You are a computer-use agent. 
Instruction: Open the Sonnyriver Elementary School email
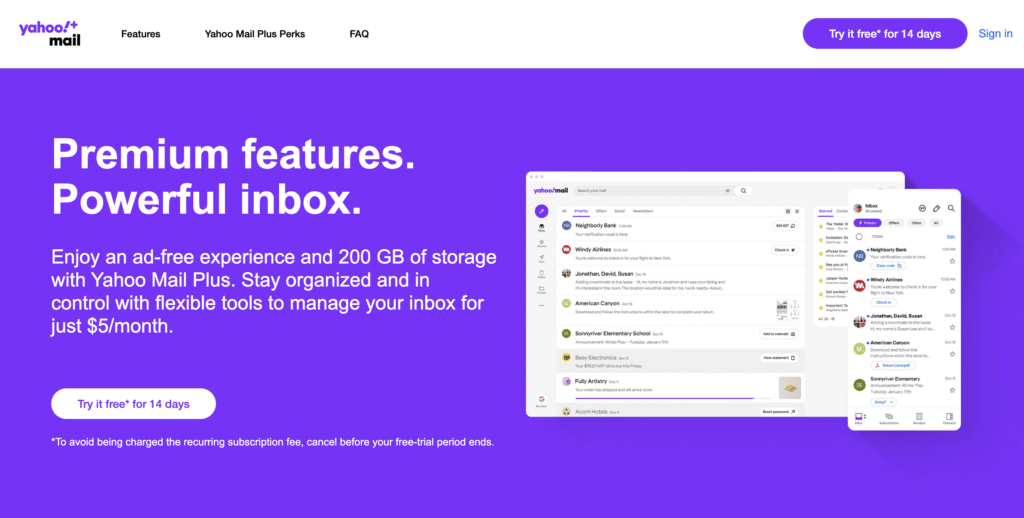click(680, 338)
